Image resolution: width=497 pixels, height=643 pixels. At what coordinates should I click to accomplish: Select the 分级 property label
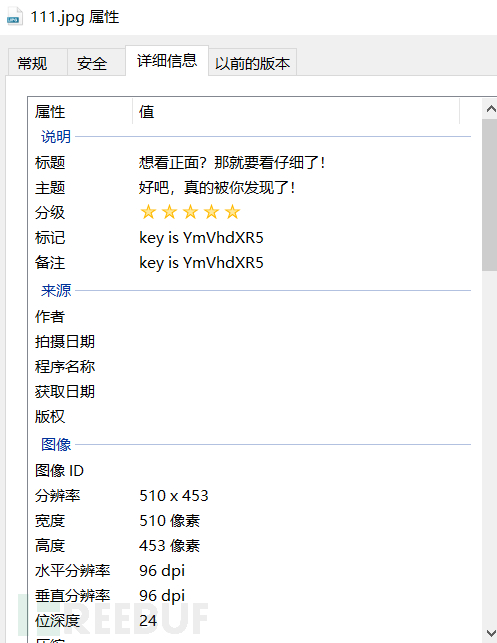click(50, 212)
